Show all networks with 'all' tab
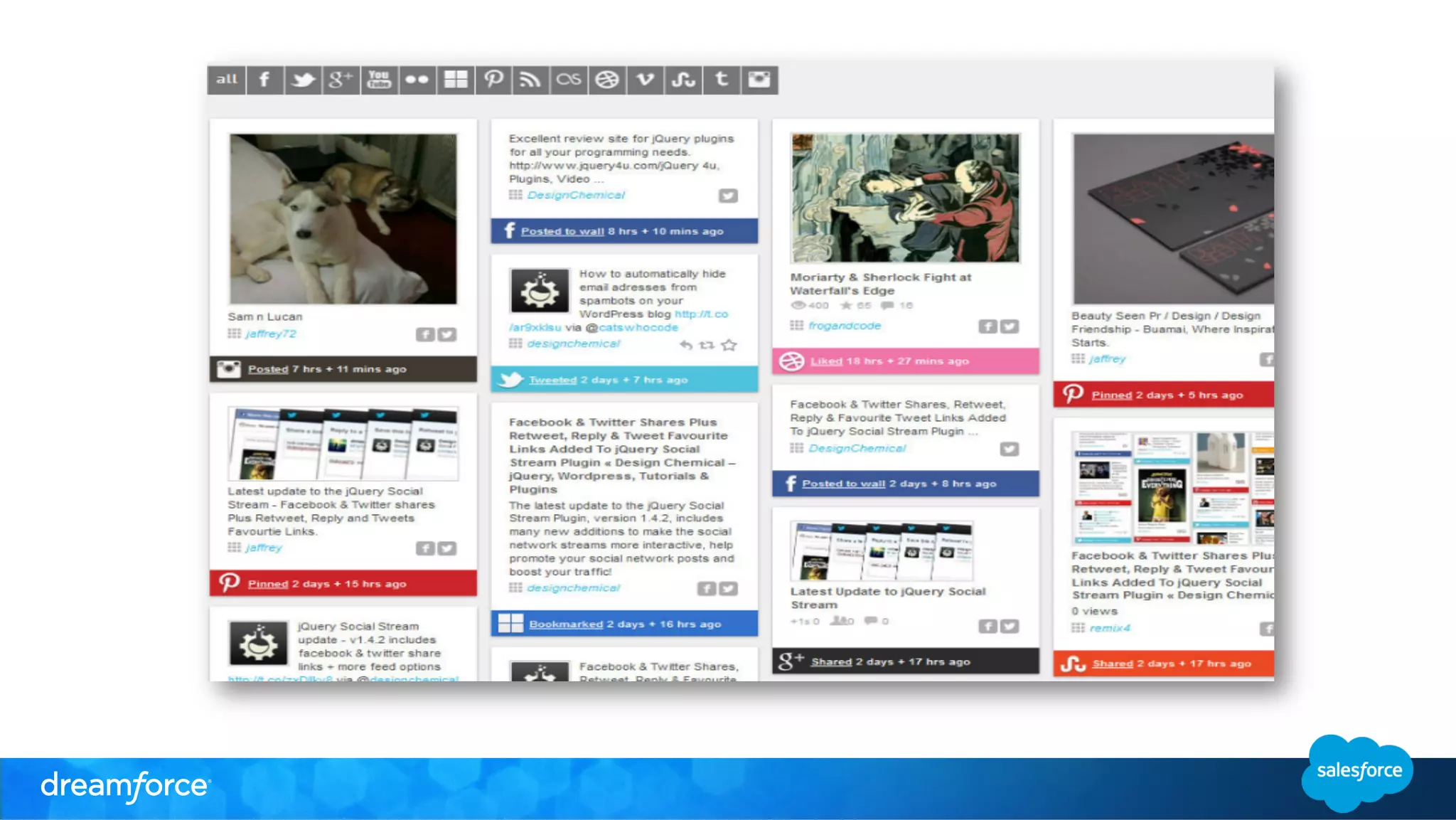The image size is (1456, 820). click(227, 80)
